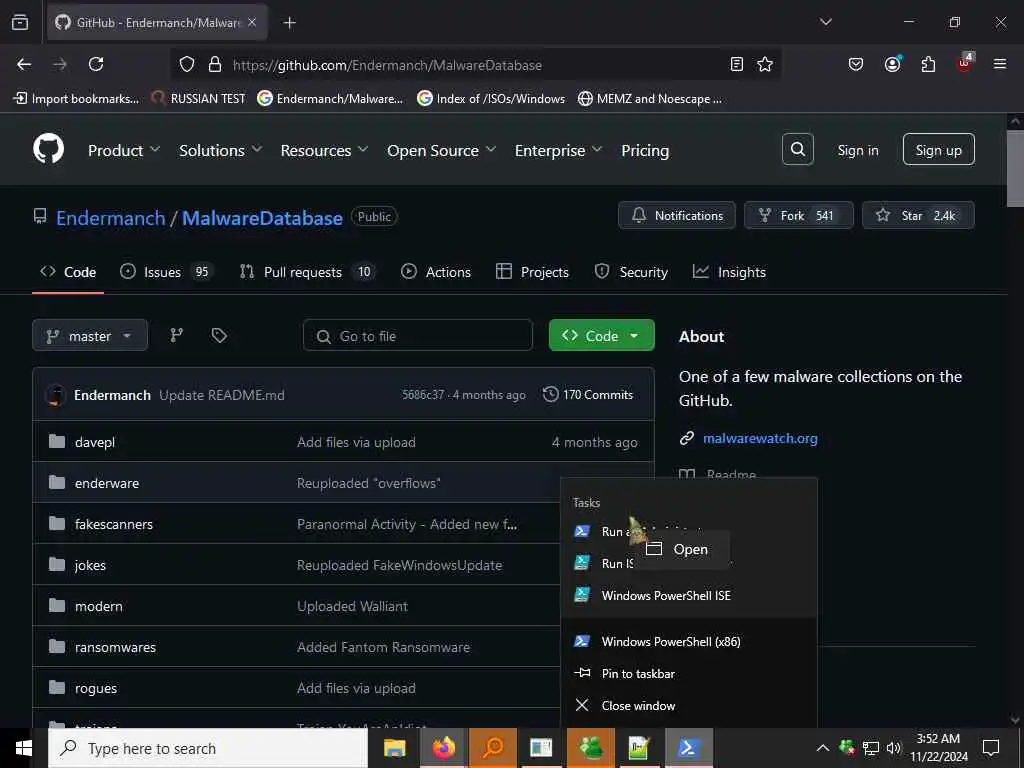View tags with the tag icon
This screenshot has height=768, width=1024.
point(219,335)
